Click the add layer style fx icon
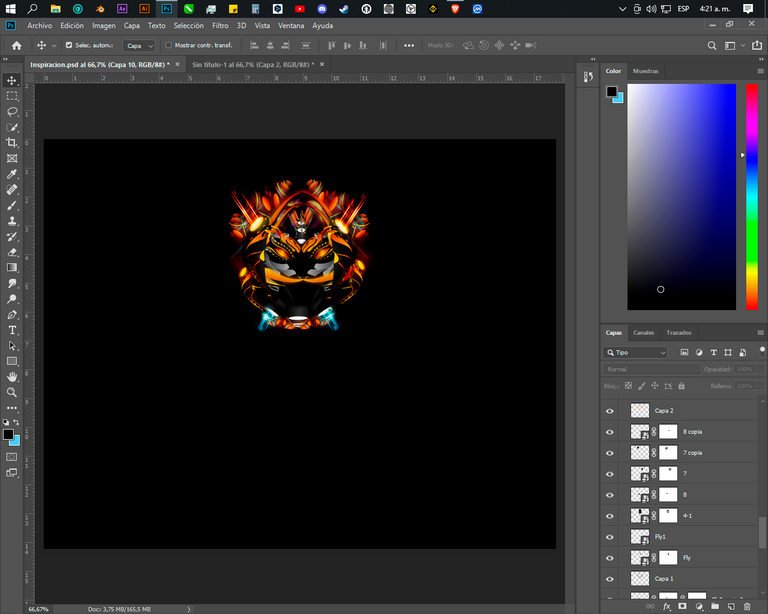 (666, 606)
